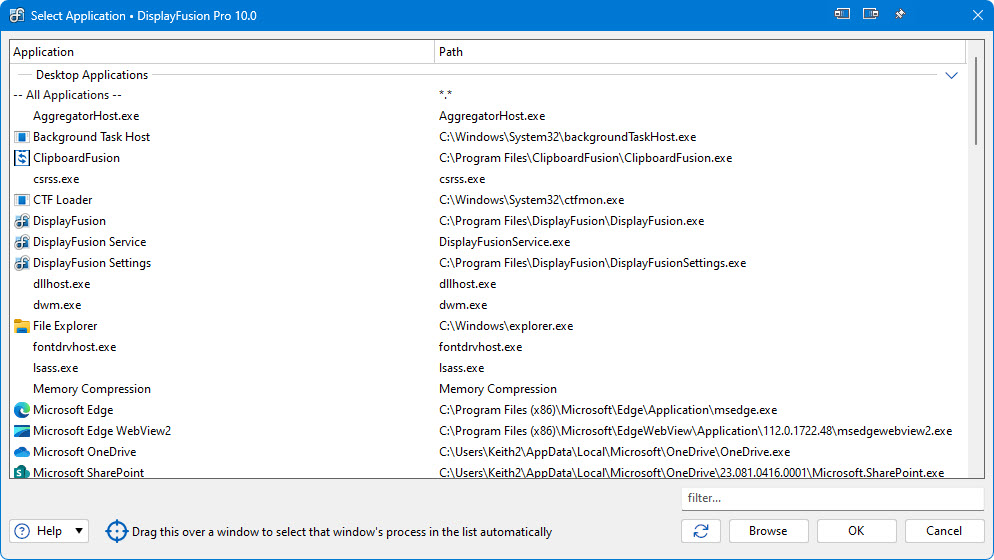Click the Microsoft SharePoint icon
This screenshot has width=994, height=560.
click(x=22, y=472)
